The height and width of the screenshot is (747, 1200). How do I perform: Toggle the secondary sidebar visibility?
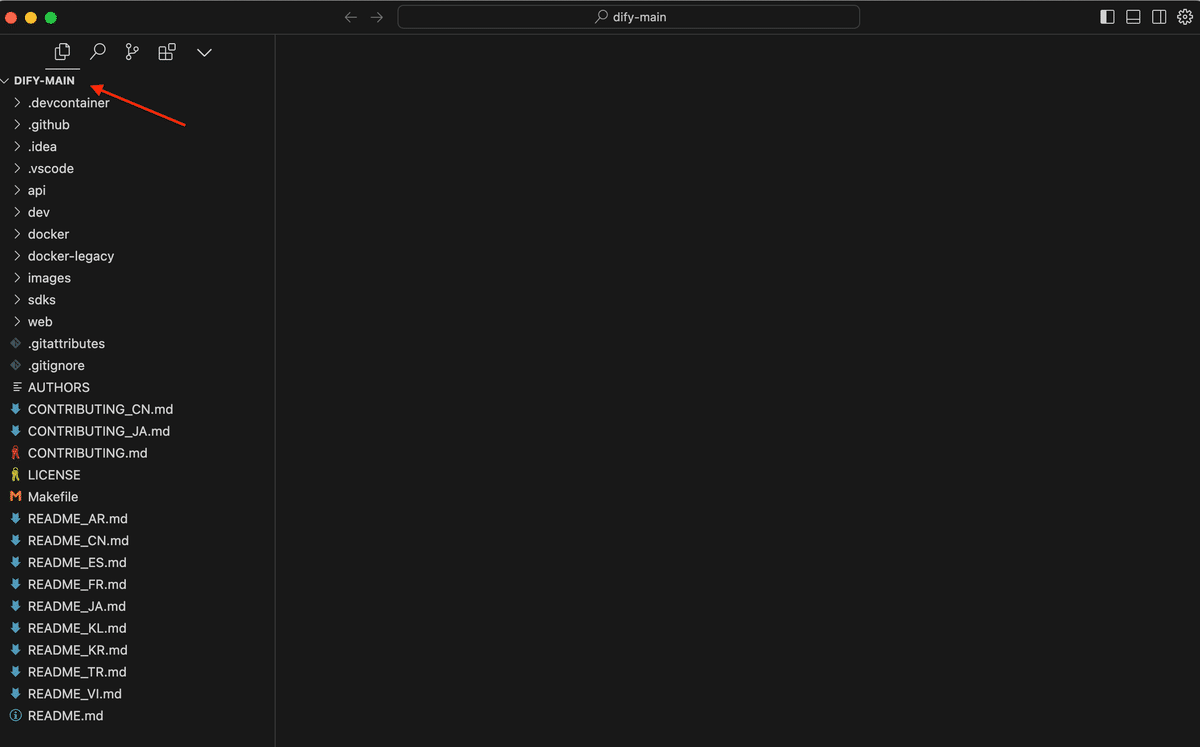(x=1160, y=16)
